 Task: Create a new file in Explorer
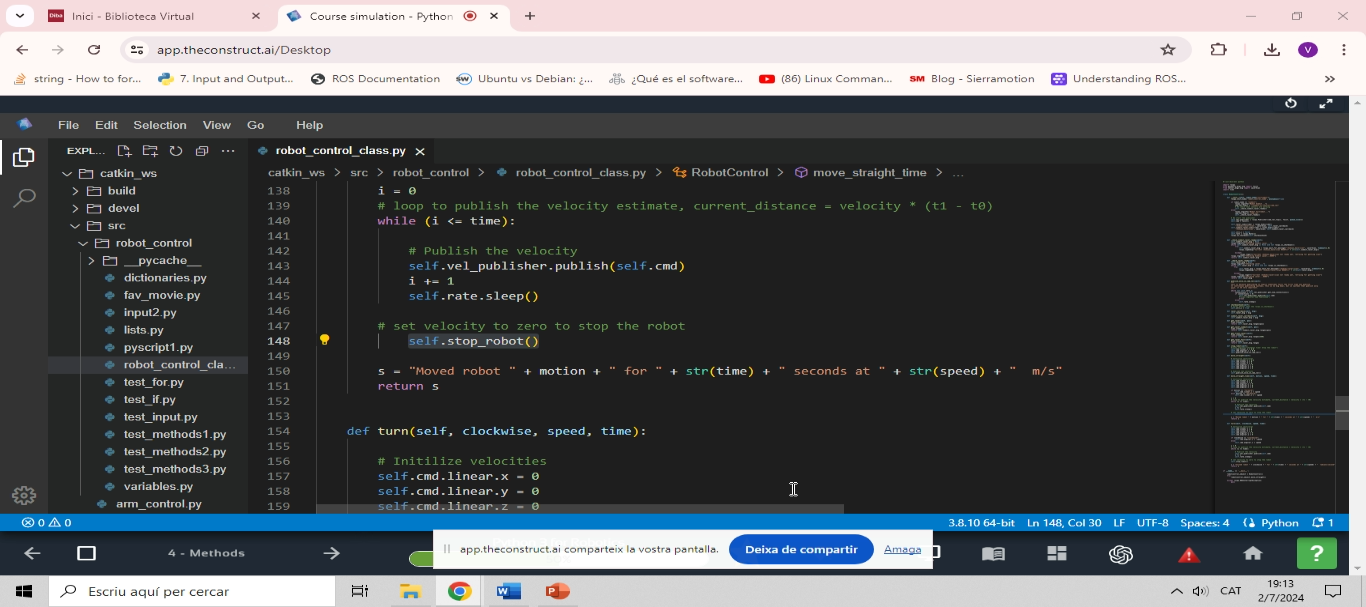pos(124,151)
